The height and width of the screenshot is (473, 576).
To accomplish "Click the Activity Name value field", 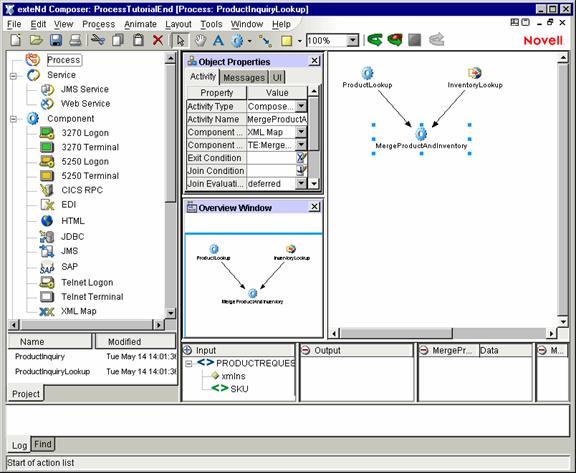I will coord(277,119).
